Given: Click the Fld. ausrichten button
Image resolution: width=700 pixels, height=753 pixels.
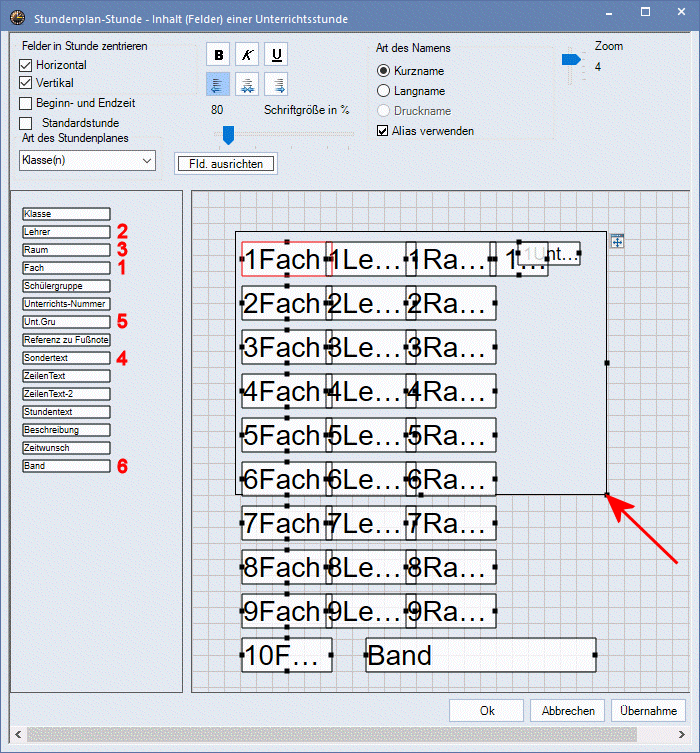Looking at the screenshot, I should (225, 163).
